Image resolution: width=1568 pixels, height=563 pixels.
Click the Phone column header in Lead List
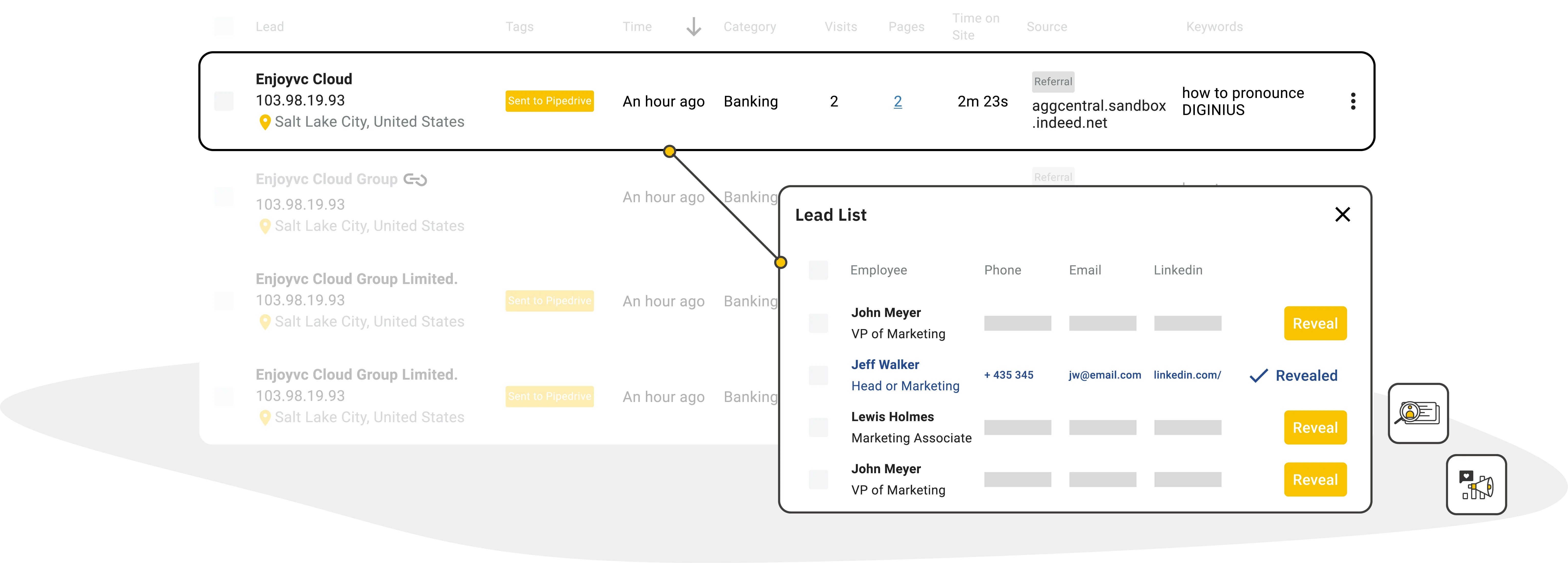1003,270
